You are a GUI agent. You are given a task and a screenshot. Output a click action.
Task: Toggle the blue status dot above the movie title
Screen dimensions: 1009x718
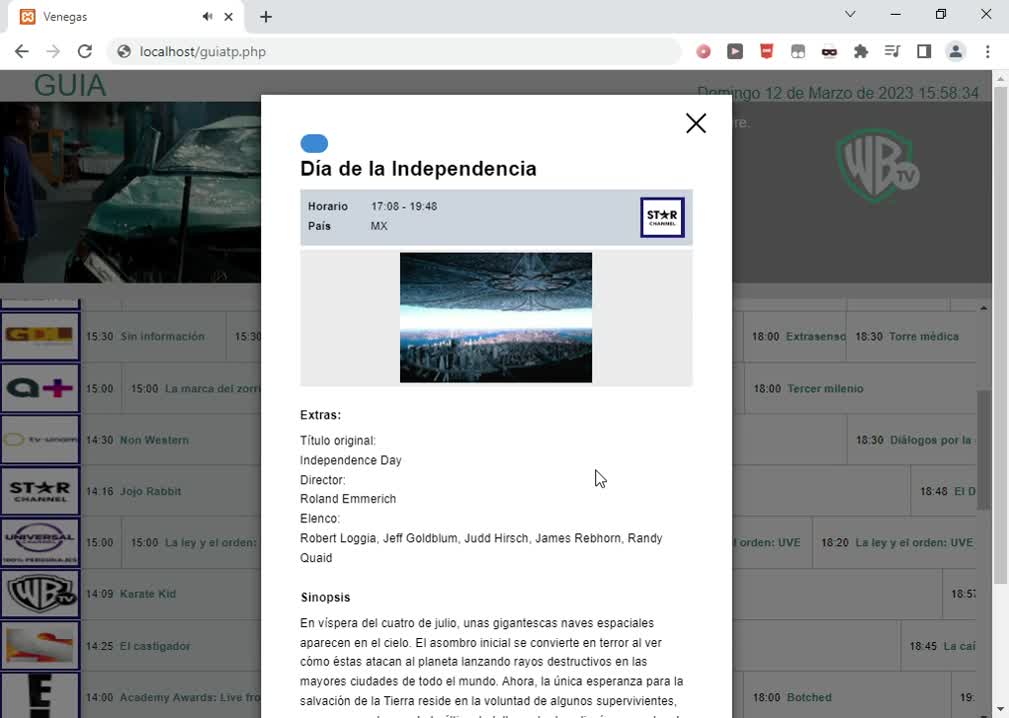[314, 143]
